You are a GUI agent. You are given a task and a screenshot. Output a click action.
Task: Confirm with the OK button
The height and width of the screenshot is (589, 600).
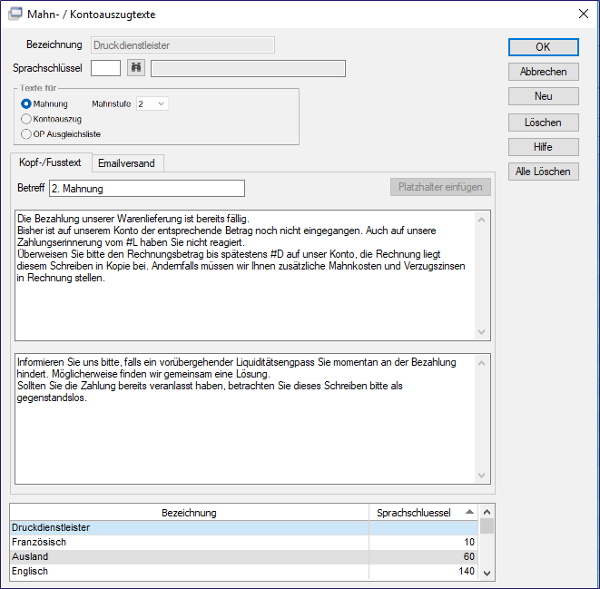pyautogui.click(x=543, y=47)
